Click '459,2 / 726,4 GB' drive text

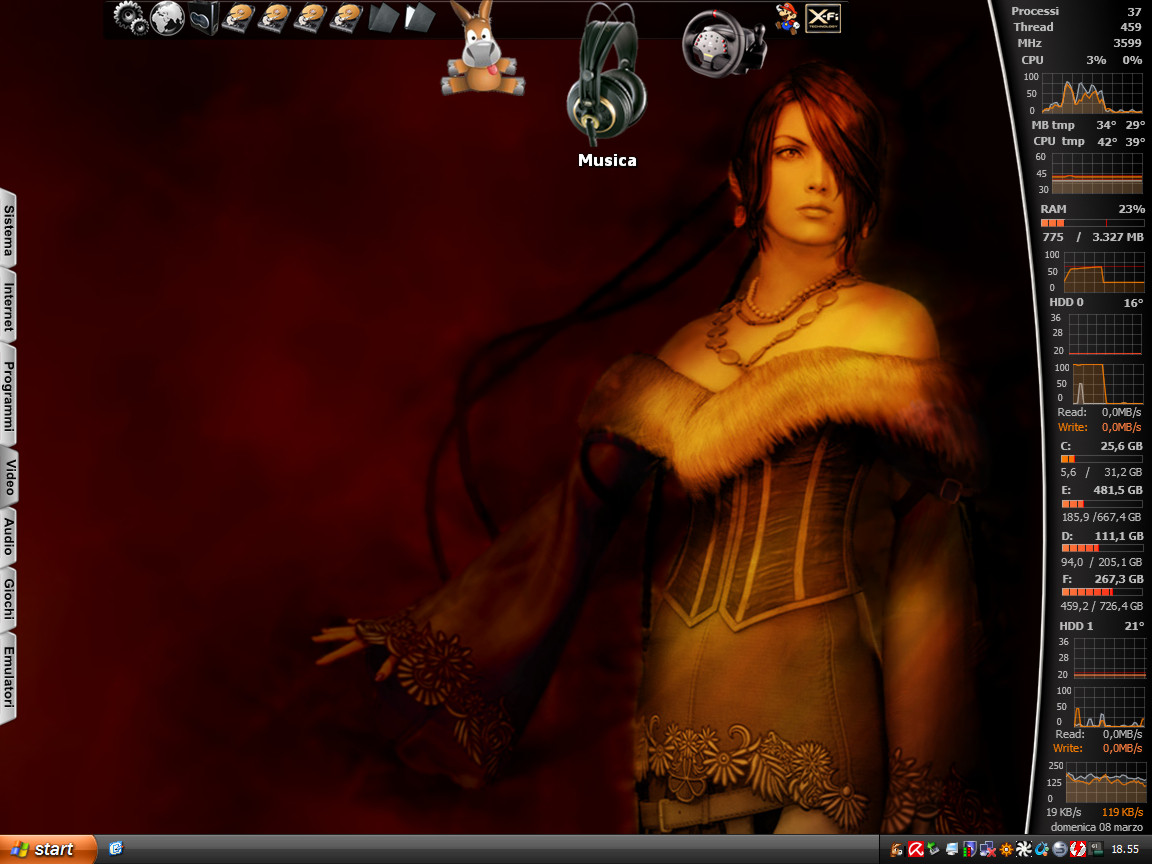pos(1101,606)
